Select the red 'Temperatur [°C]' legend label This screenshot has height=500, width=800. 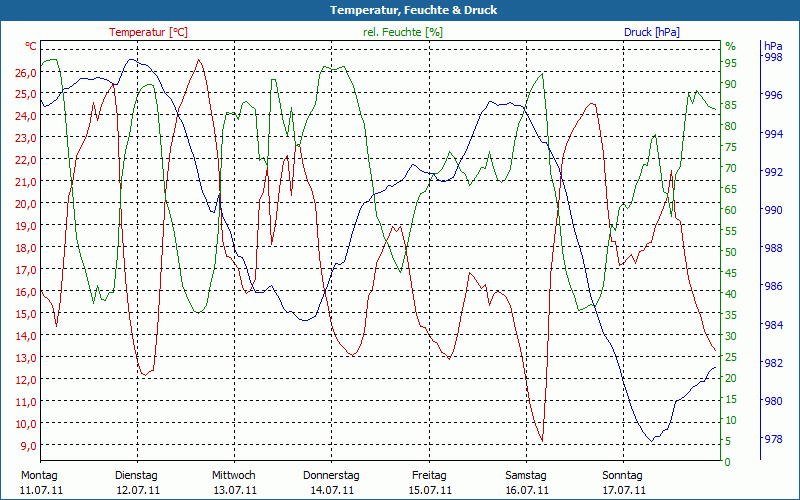148,32
